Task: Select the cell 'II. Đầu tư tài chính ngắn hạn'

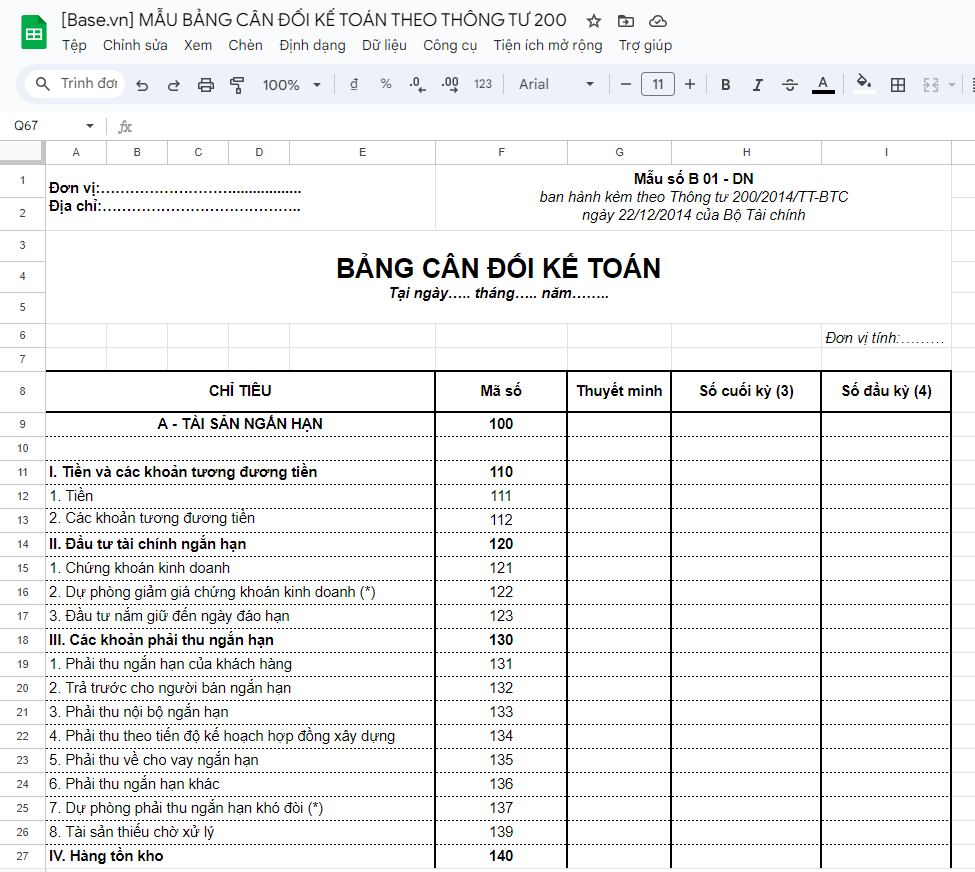Action: pos(240,544)
